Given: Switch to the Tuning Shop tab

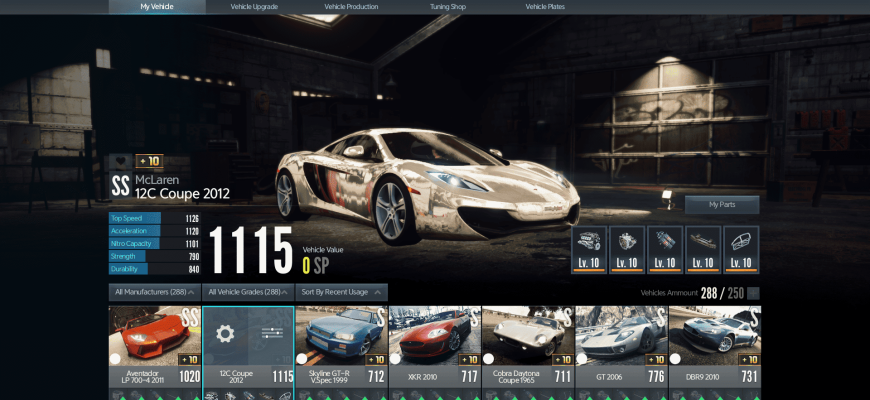Looking at the screenshot, I should pos(448,7).
